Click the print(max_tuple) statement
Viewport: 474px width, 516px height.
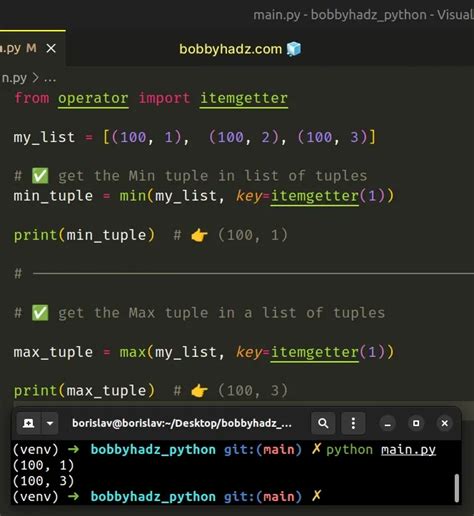click(84, 391)
